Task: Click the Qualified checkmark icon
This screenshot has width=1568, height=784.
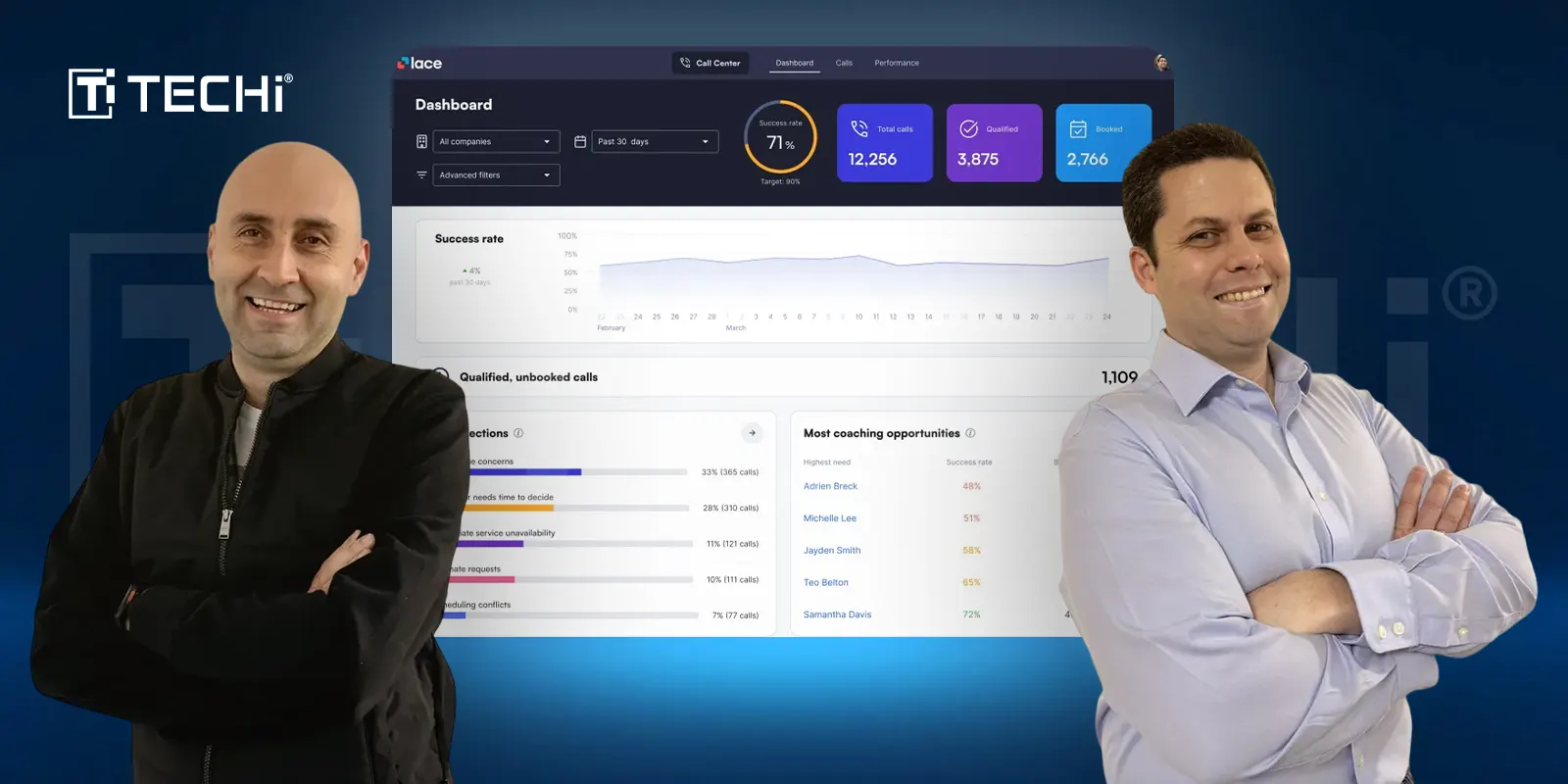Action: click(968, 128)
